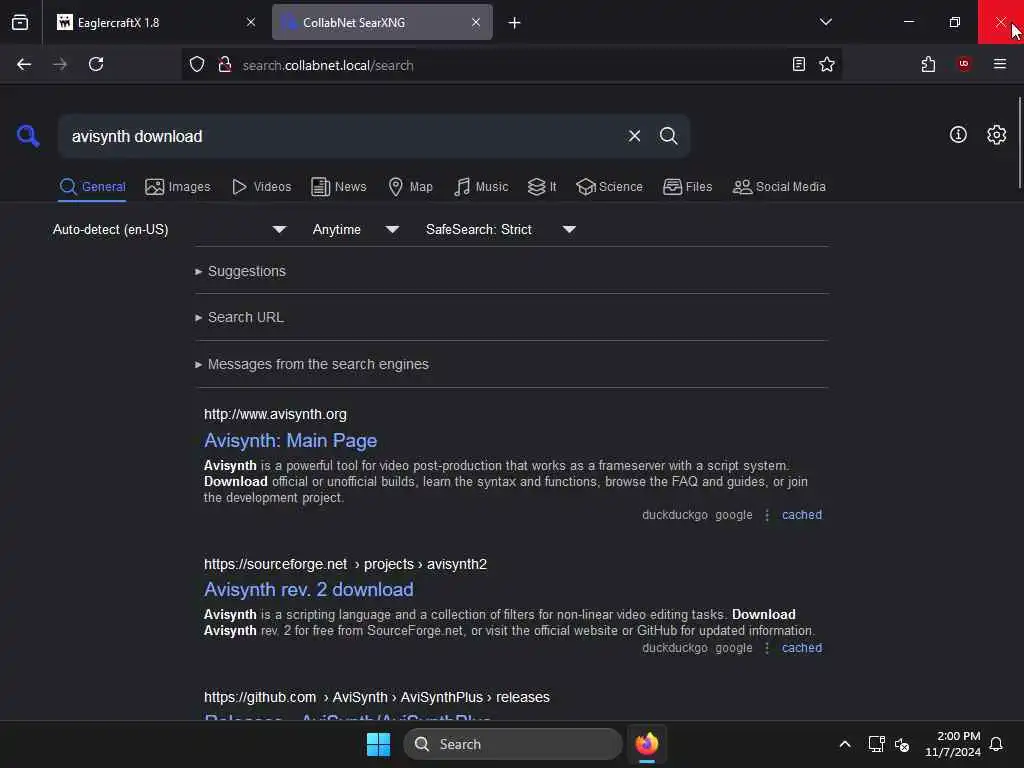The height and width of the screenshot is (768, 1024).
Task: Open the clock showing 2:00 PM
Action: click(x=953, y=744)
